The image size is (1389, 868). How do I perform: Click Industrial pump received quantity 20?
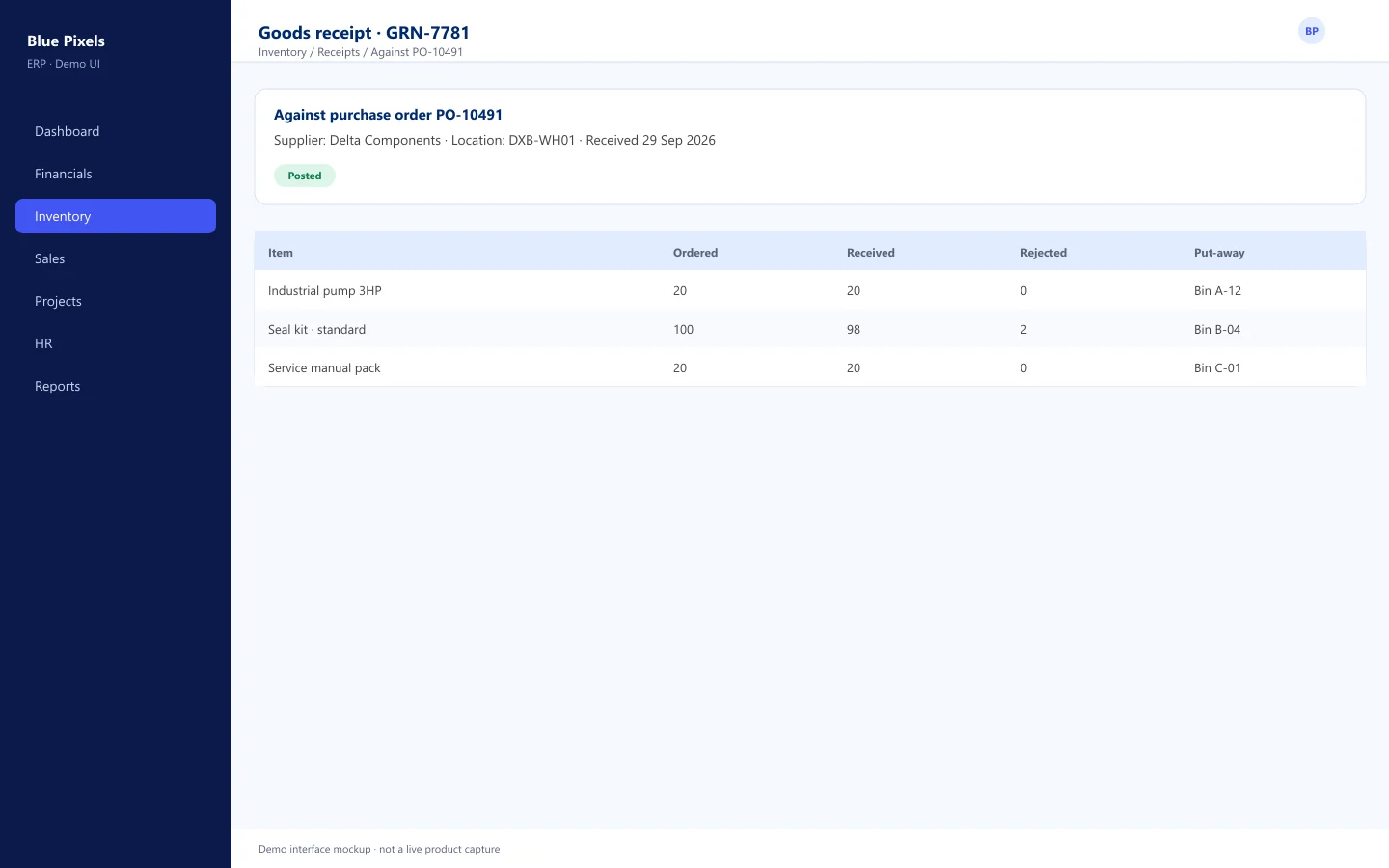[x=854, y=290]
